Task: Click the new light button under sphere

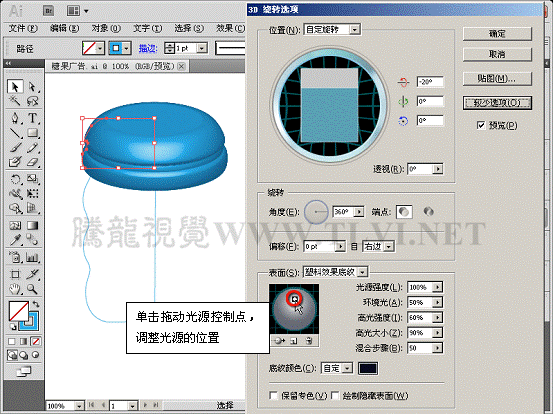Action: (x=294, y=341)
